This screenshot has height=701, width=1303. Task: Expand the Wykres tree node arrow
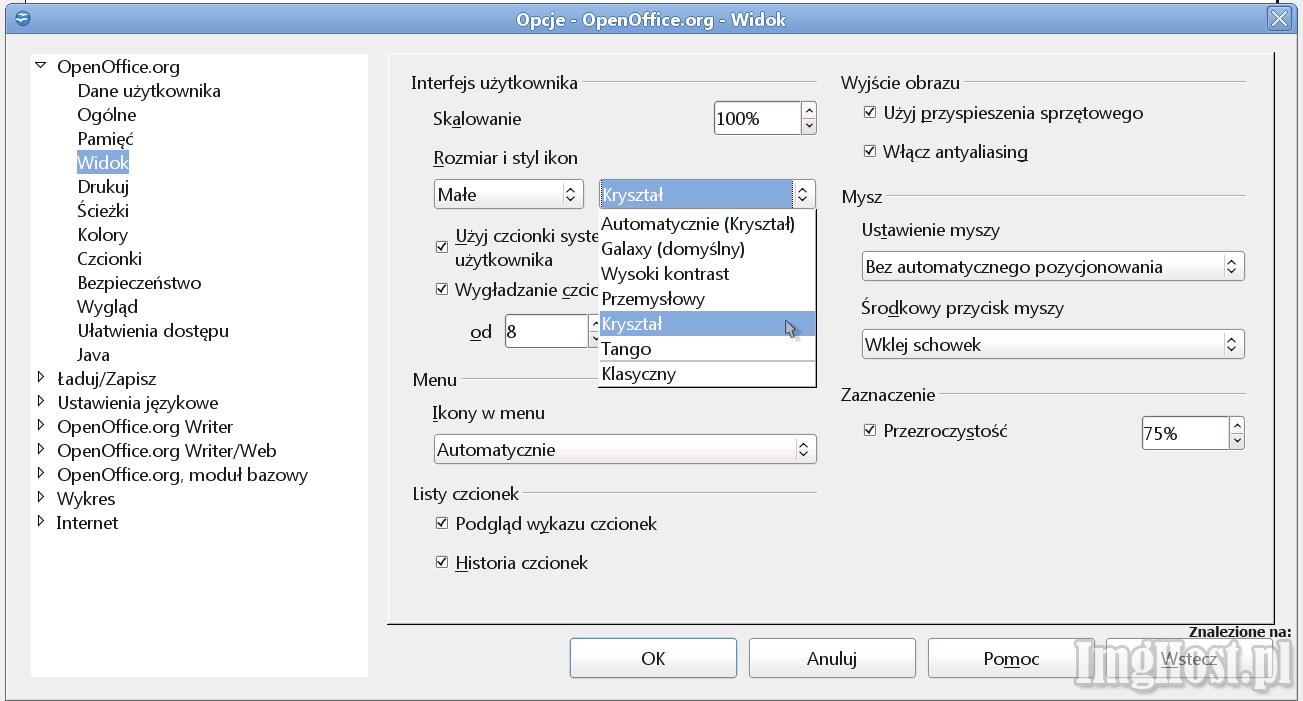pyautogui.click(x=41, y=498)
